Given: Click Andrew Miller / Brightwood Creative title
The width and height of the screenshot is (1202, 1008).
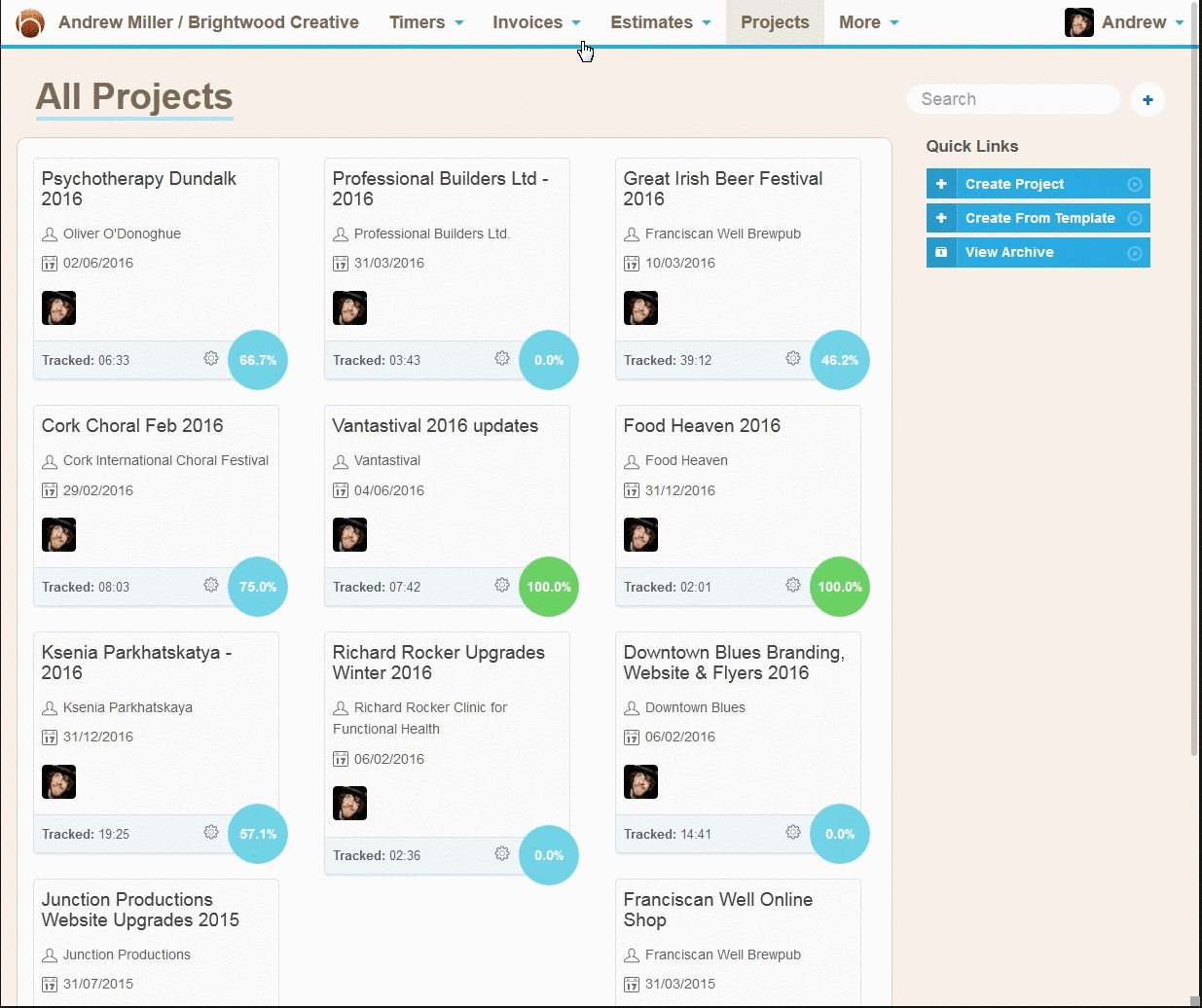Looking at the screenshot, I should (208, 22).
